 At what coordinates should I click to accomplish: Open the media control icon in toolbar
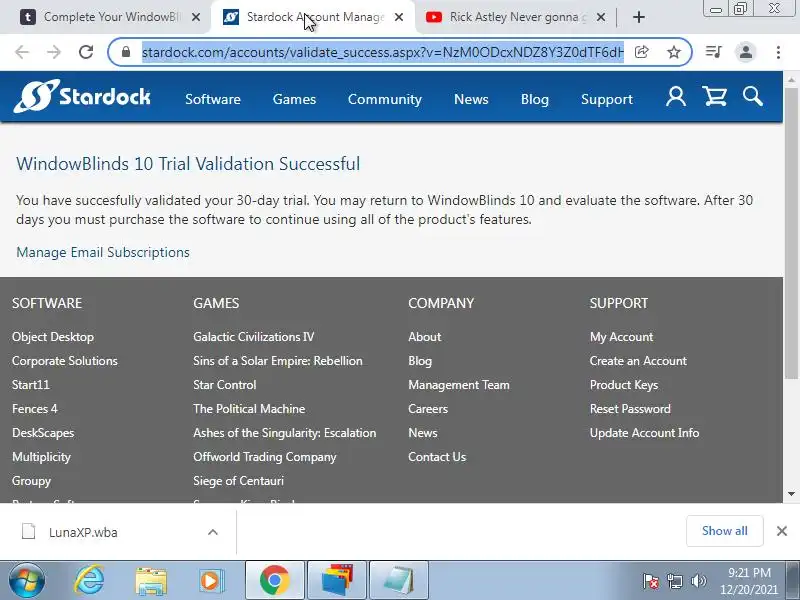coord(713,52)
